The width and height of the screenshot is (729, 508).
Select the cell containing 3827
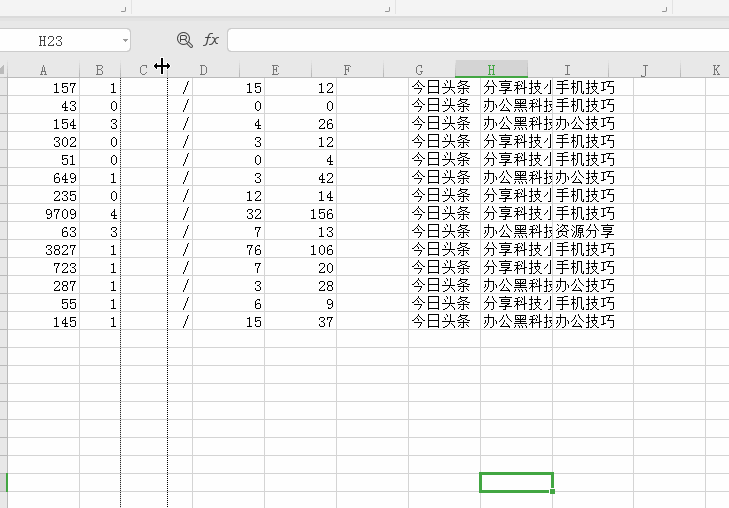(43, 250)
